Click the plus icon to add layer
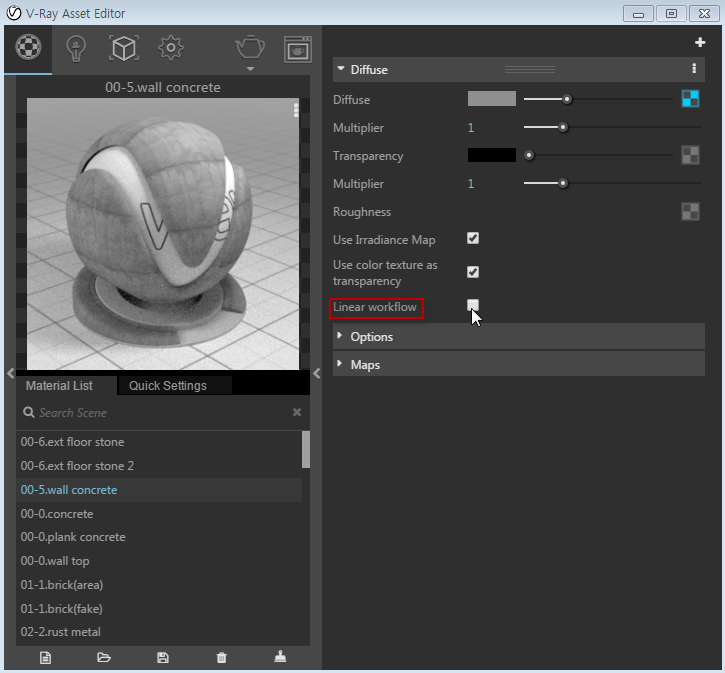This screenshot has height=673, width=725. (x=700, y=43)
